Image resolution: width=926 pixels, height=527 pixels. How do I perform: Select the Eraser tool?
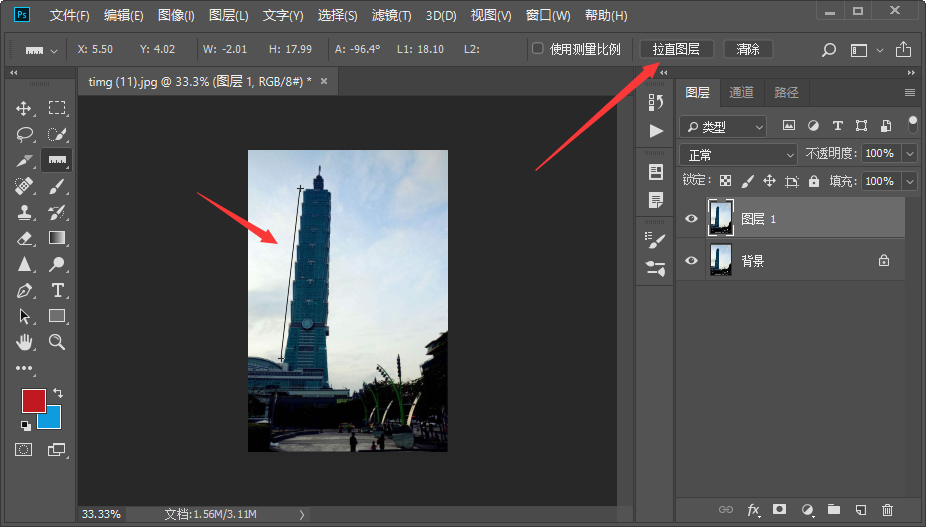click(24, 238)
